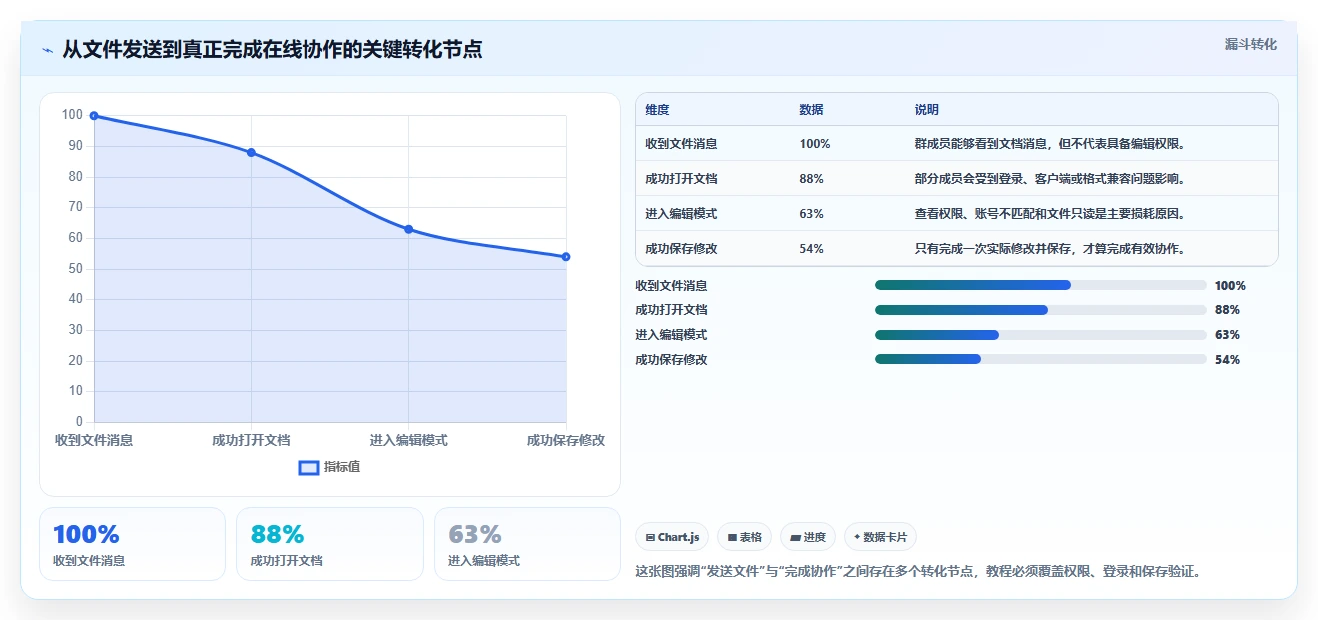Click the 漏斗转化 label in header
Screen dimensions: 1318x620
(x=1250, y=44)
